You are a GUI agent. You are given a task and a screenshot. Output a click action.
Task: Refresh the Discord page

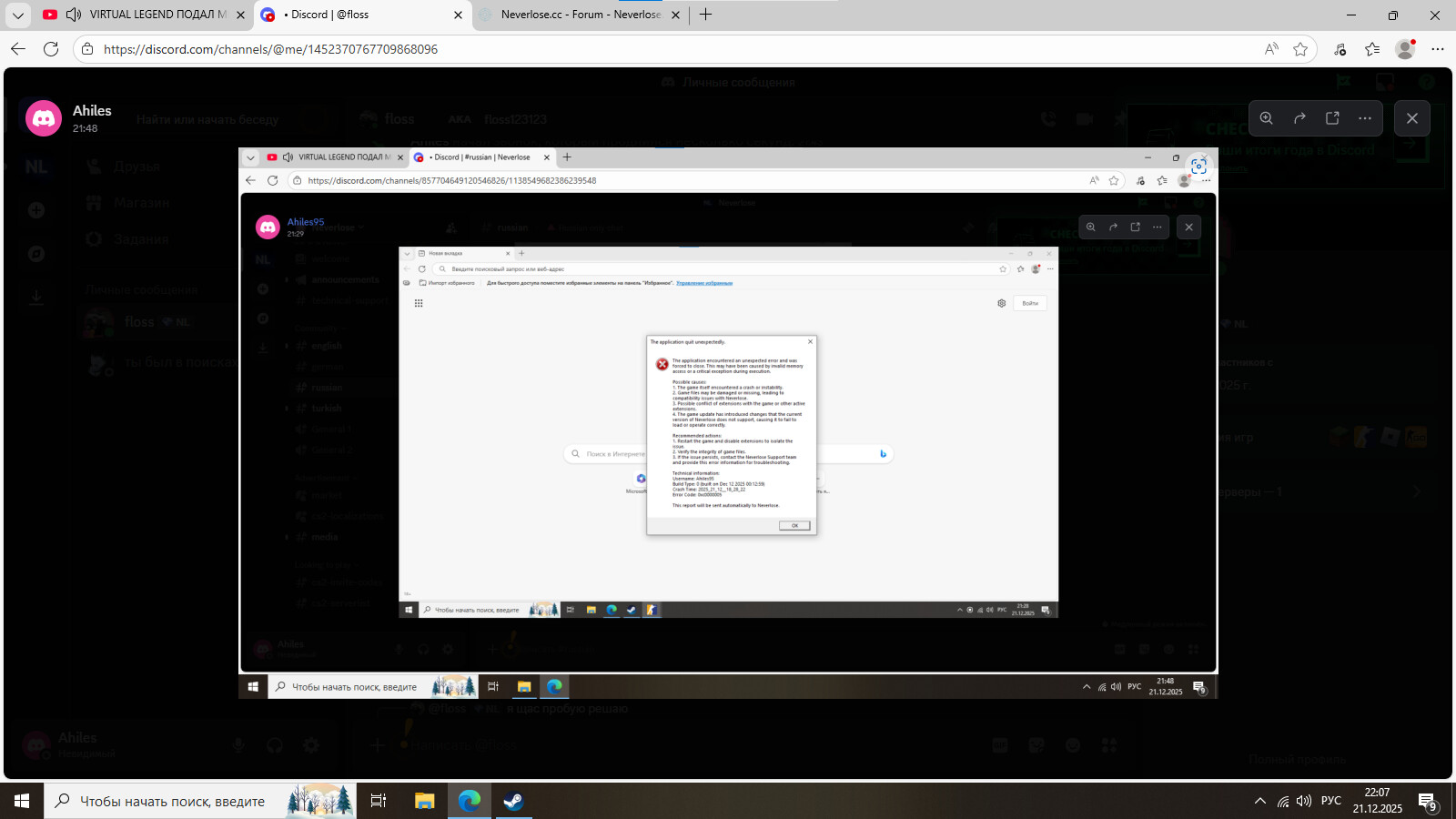(x=51, y=49)
